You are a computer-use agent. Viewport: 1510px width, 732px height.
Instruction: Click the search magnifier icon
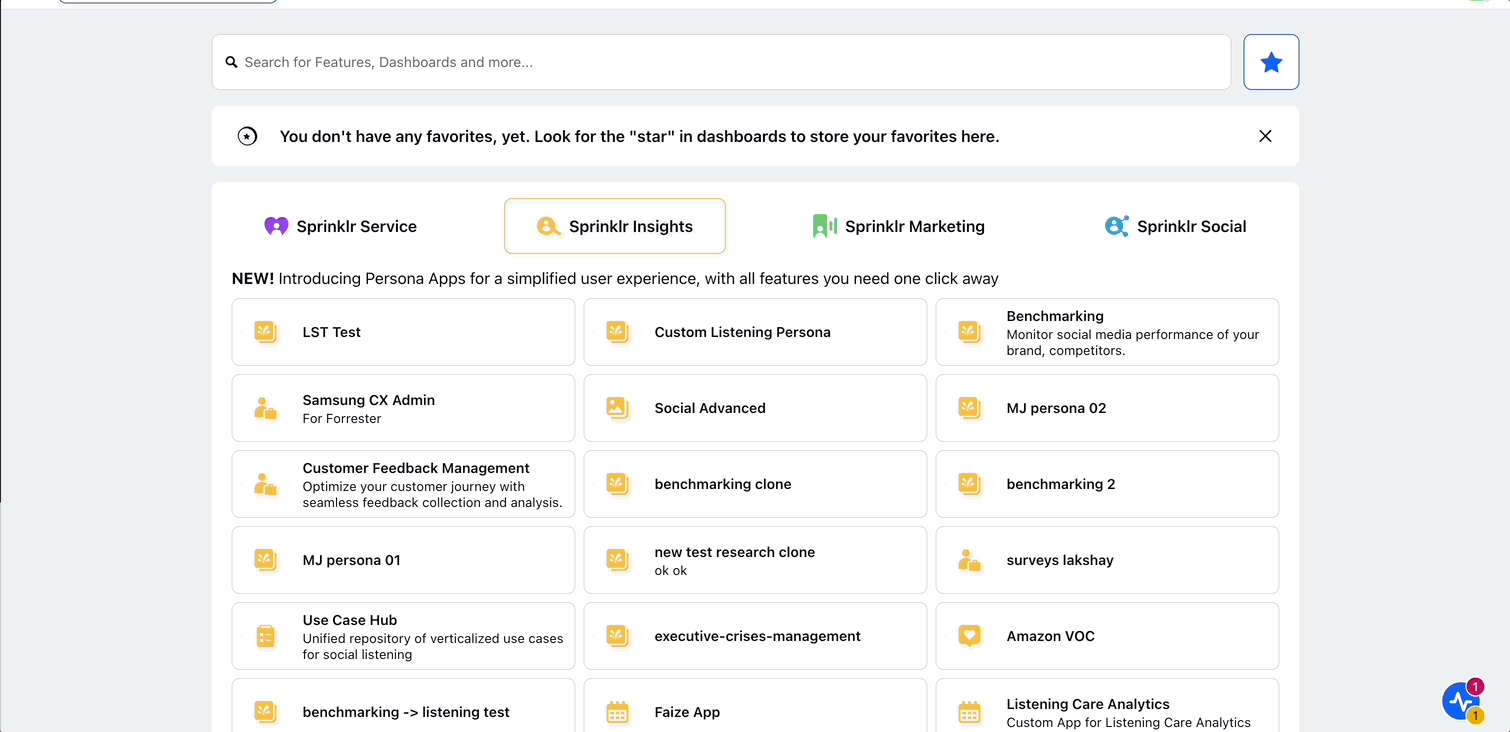[232, 62]
